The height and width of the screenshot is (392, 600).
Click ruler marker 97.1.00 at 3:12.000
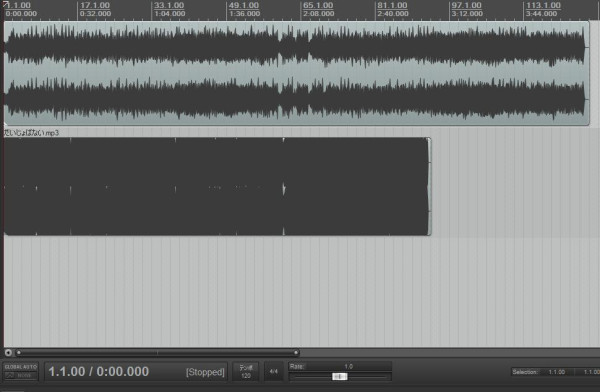click(467, 10)
